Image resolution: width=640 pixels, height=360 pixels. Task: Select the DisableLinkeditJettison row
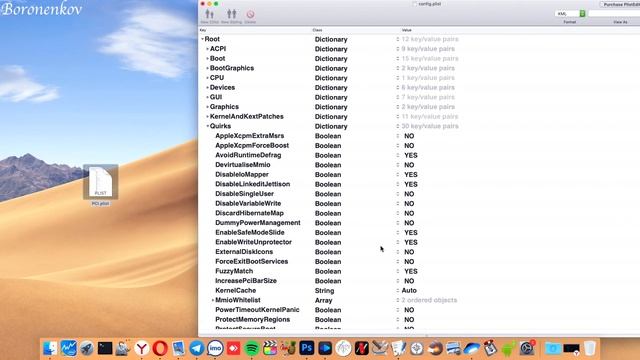click(419, 184)
